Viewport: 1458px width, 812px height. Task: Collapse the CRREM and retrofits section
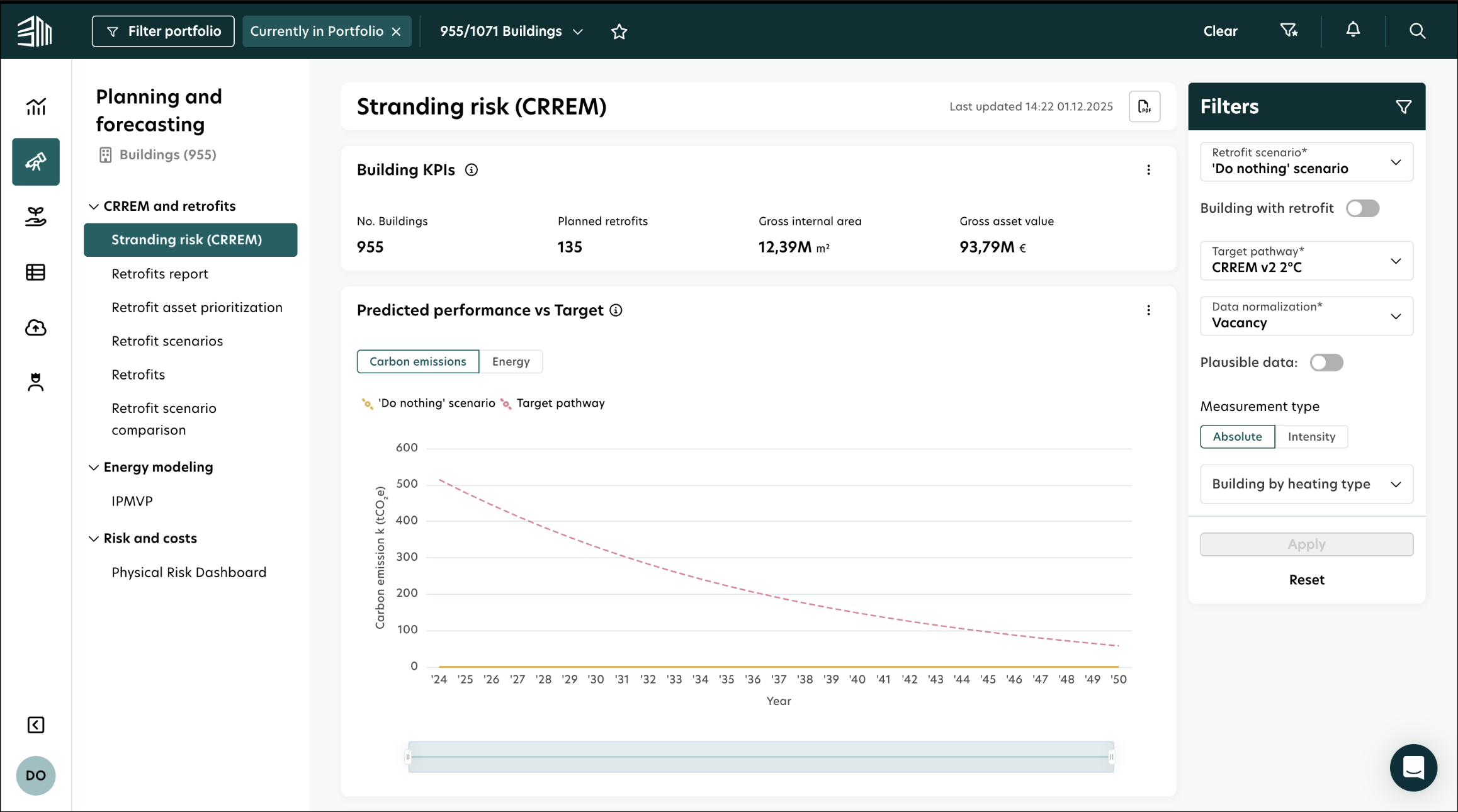coord(94,206)
